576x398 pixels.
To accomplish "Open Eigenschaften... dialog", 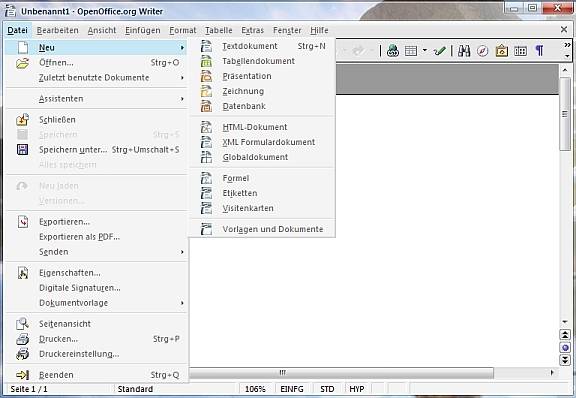I will coord(96,273).
